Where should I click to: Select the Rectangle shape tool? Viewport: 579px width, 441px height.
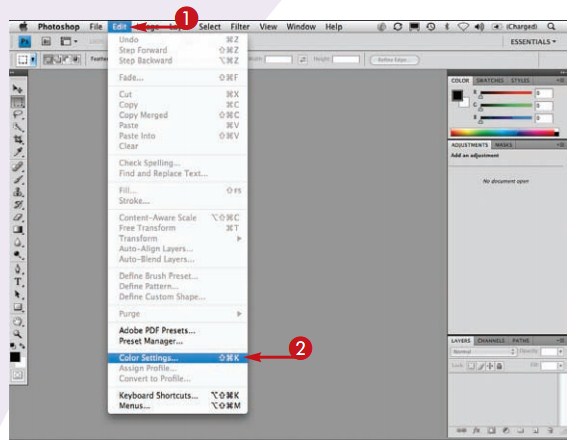(18, 307)
